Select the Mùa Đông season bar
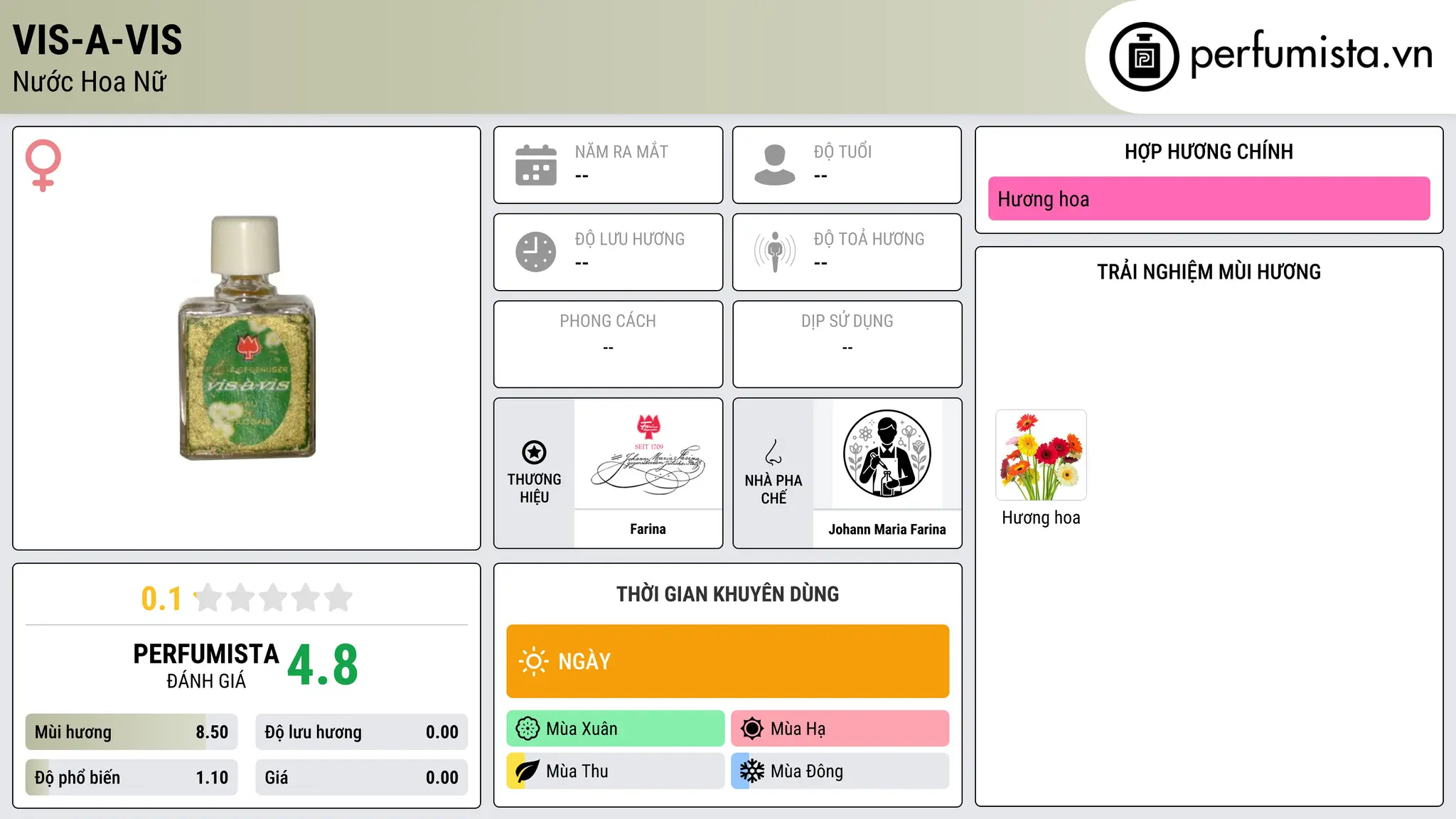Viewport: 1456px width, 819px height. (840, 771)
